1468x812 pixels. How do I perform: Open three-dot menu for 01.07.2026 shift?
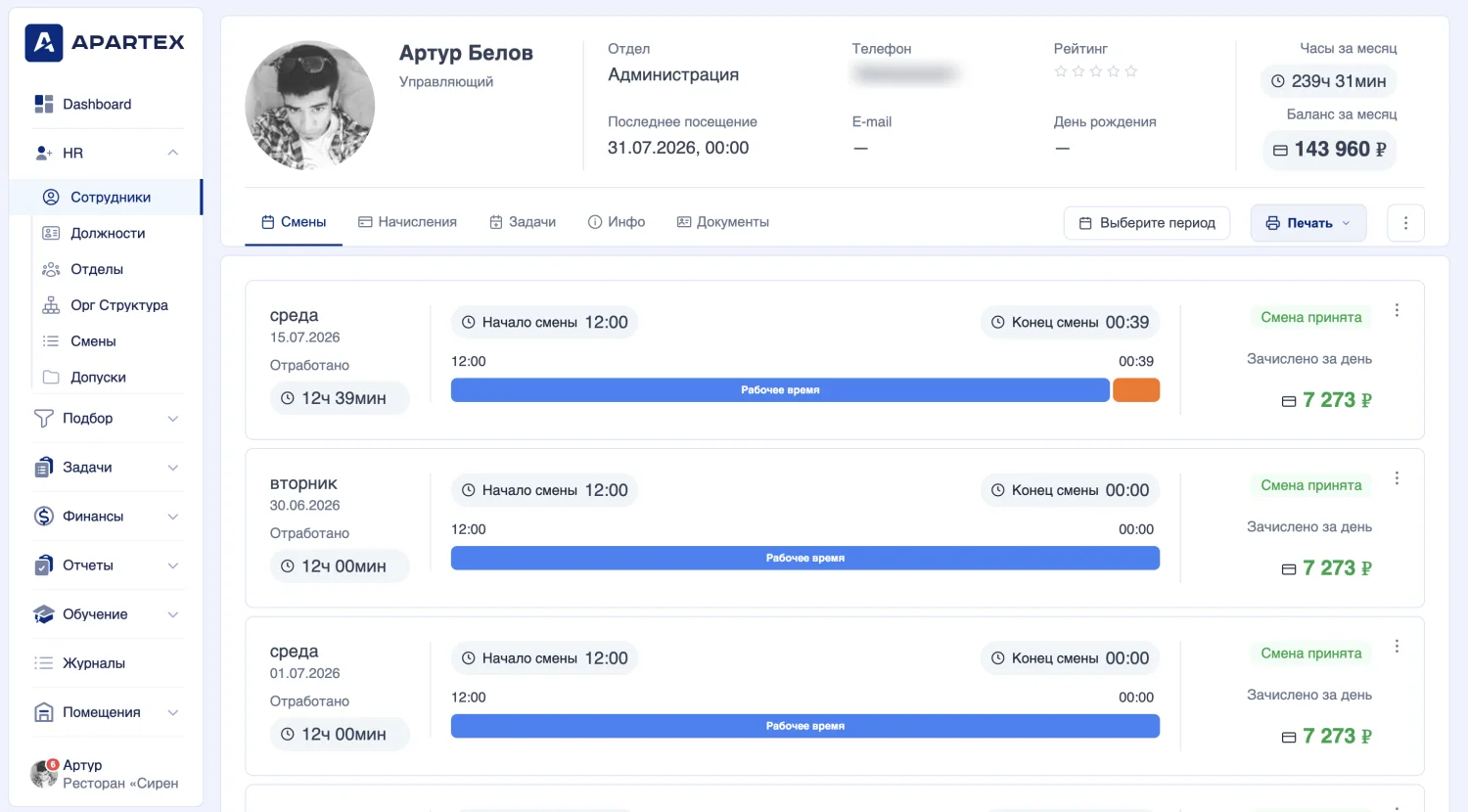point(1397,647)
